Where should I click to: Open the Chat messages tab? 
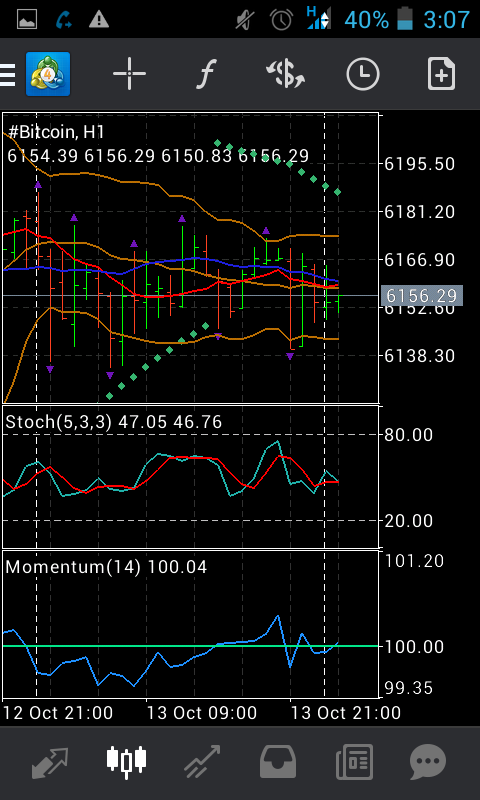click(x=428, y=763)
